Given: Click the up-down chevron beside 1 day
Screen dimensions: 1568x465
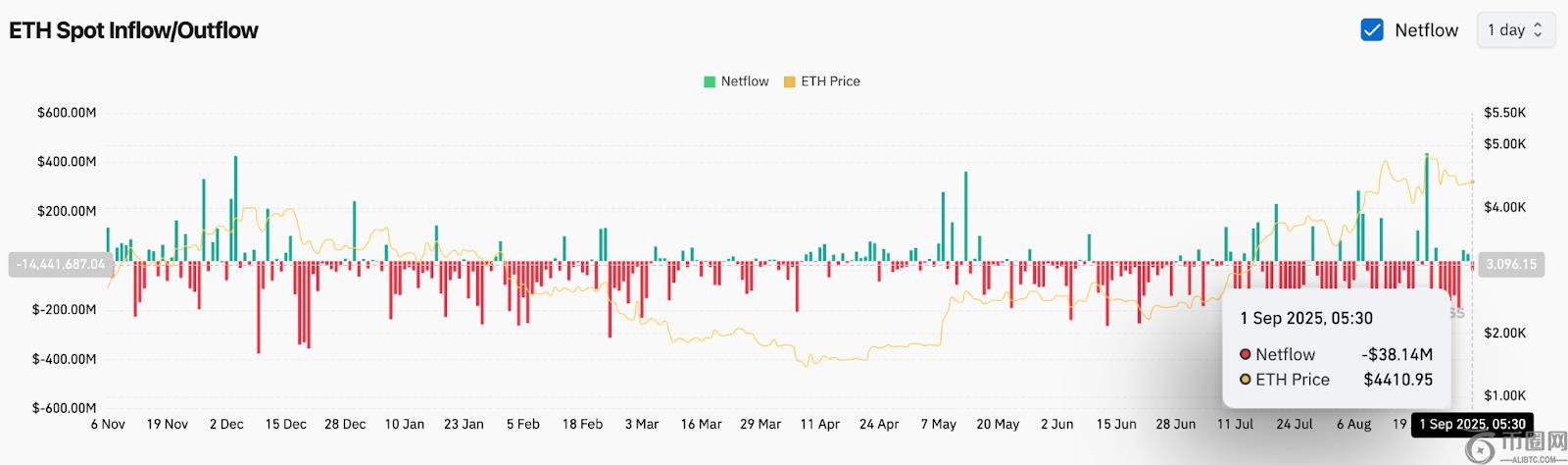Looking at the screenshot, I should (x=1538, y=30).
